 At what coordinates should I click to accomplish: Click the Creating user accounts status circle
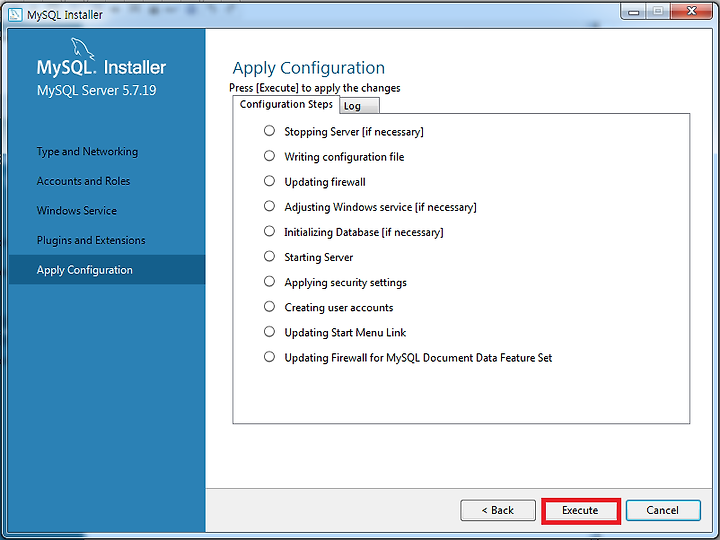point(269,306)
